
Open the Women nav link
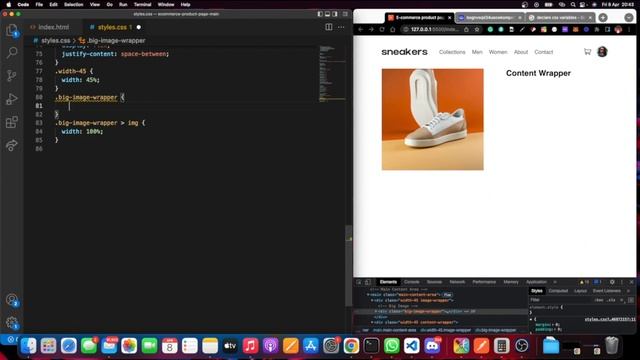498,52
